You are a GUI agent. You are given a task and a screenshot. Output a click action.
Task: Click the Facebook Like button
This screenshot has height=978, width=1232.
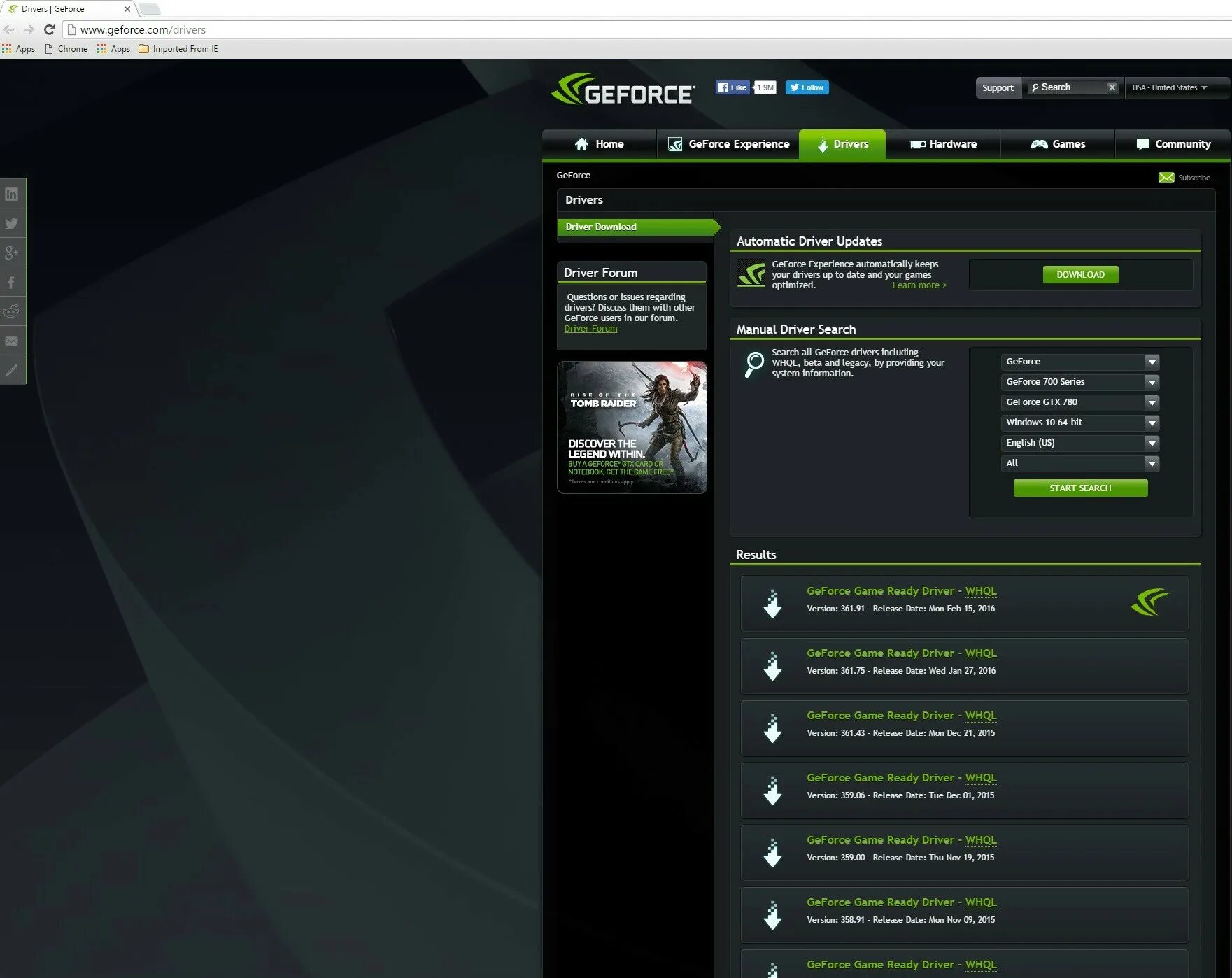732,87
